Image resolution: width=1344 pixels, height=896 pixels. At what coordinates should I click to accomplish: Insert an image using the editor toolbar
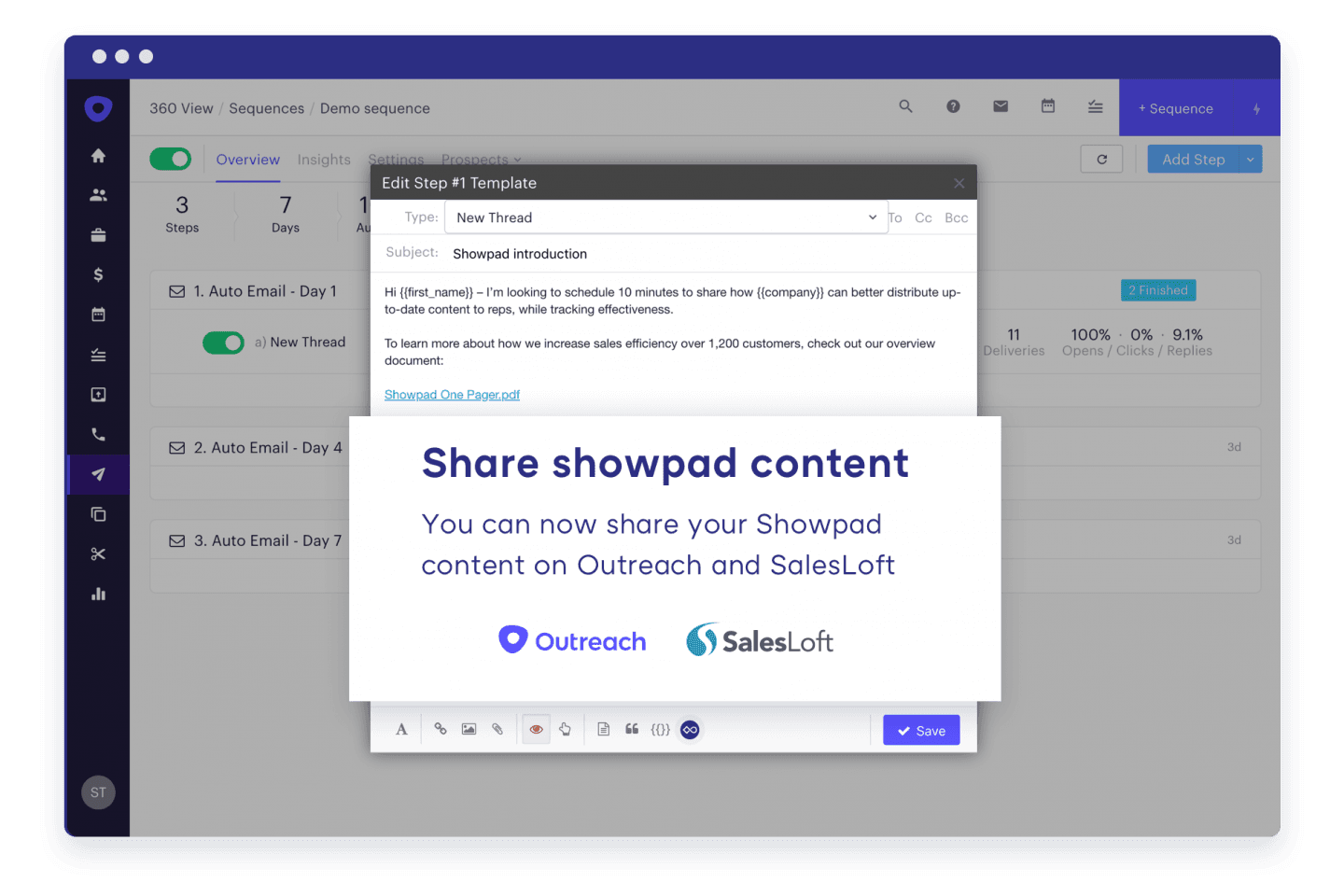pyautogui.click(x=469, y=729)
